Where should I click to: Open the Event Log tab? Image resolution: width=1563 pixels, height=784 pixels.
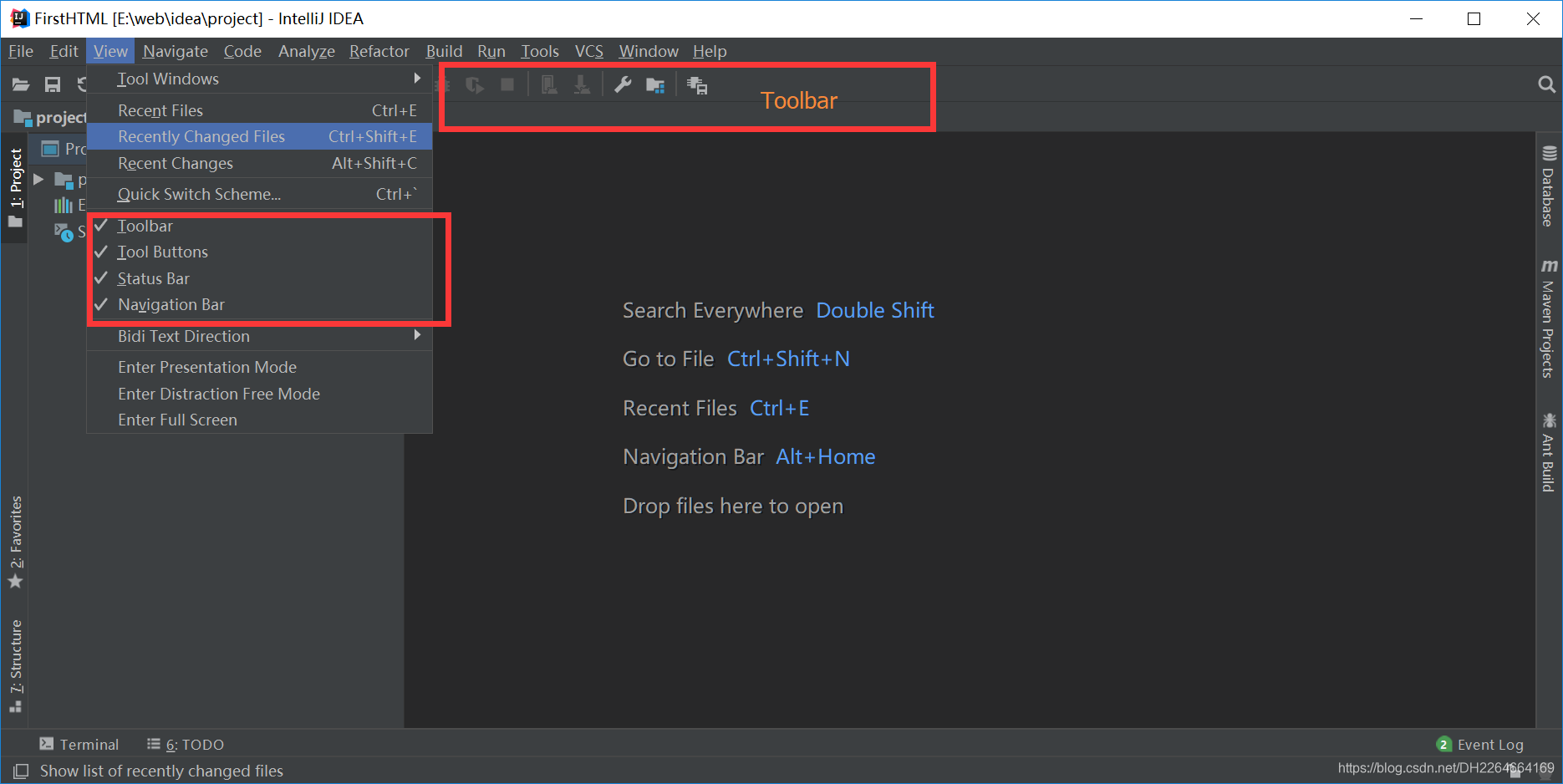[x=1480, y=744]
